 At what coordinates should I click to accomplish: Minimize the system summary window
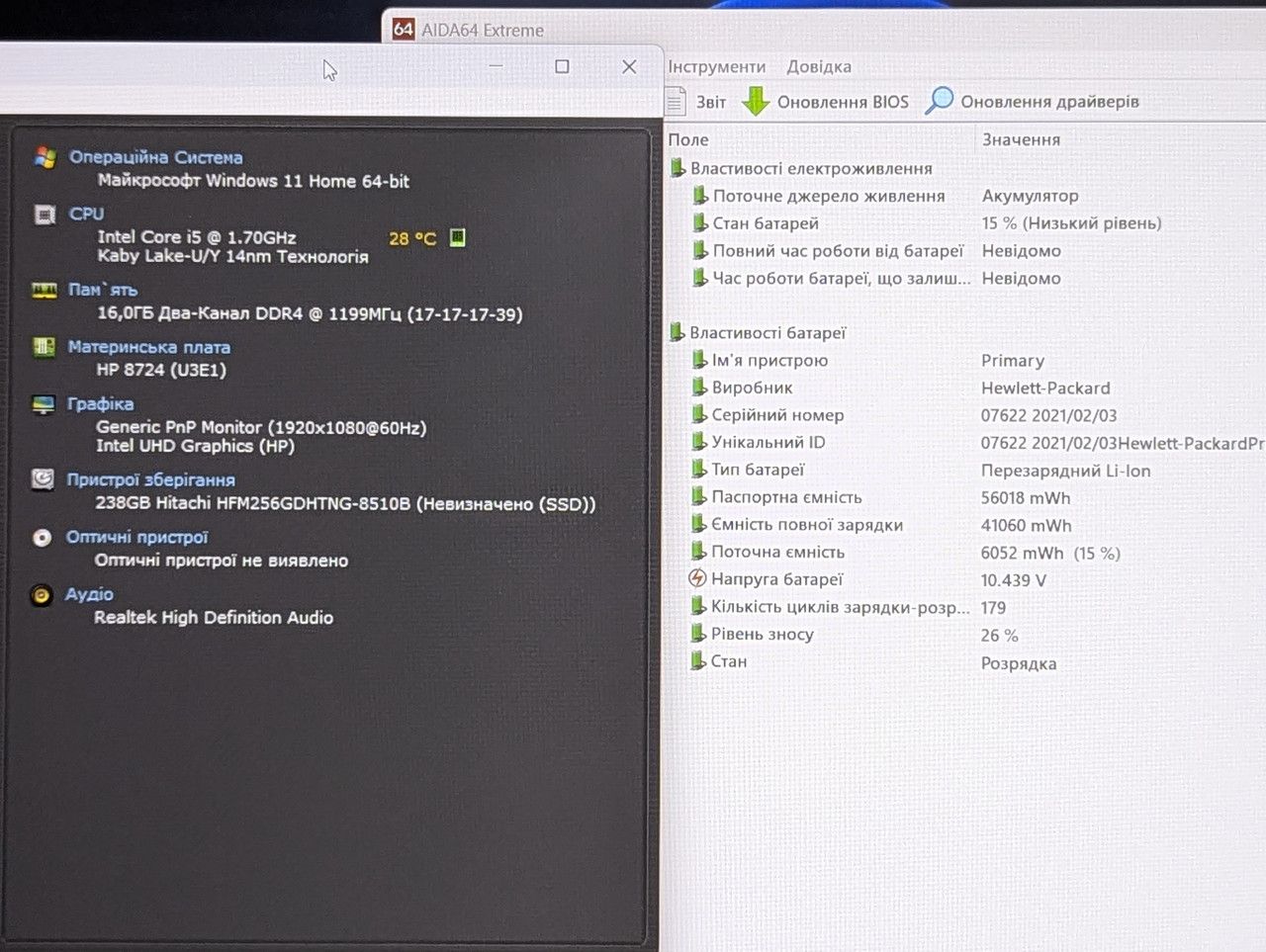click(497, 66)
